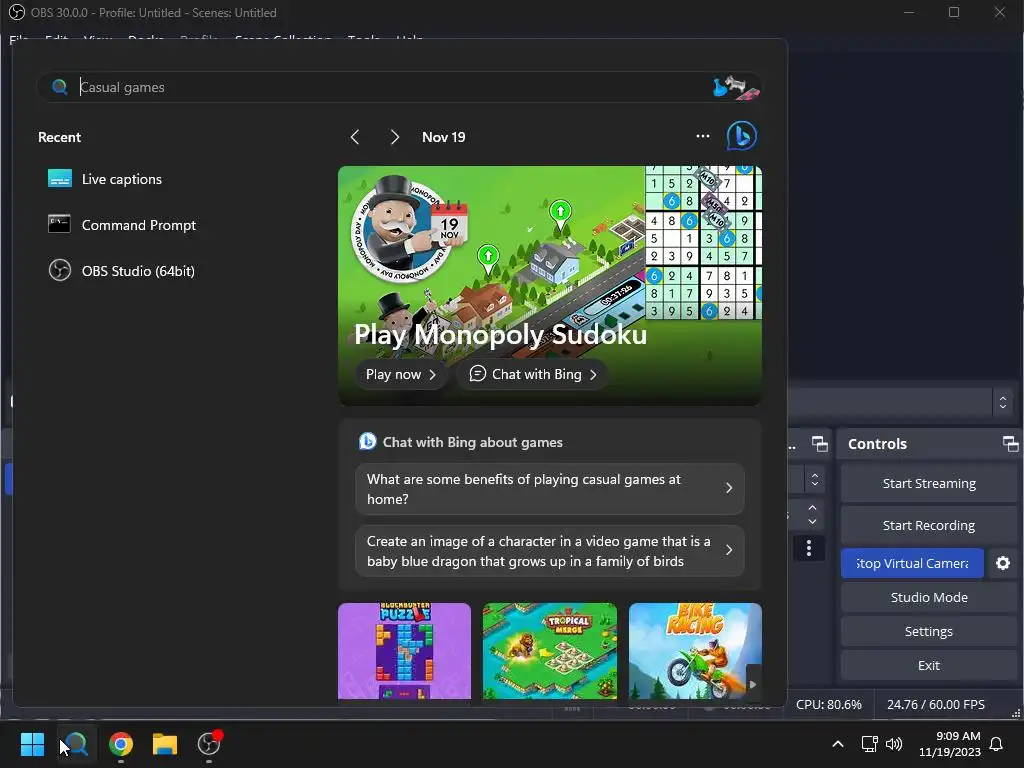
Task: Click the taskbar Search icon
Action: (x=76, y=744)
